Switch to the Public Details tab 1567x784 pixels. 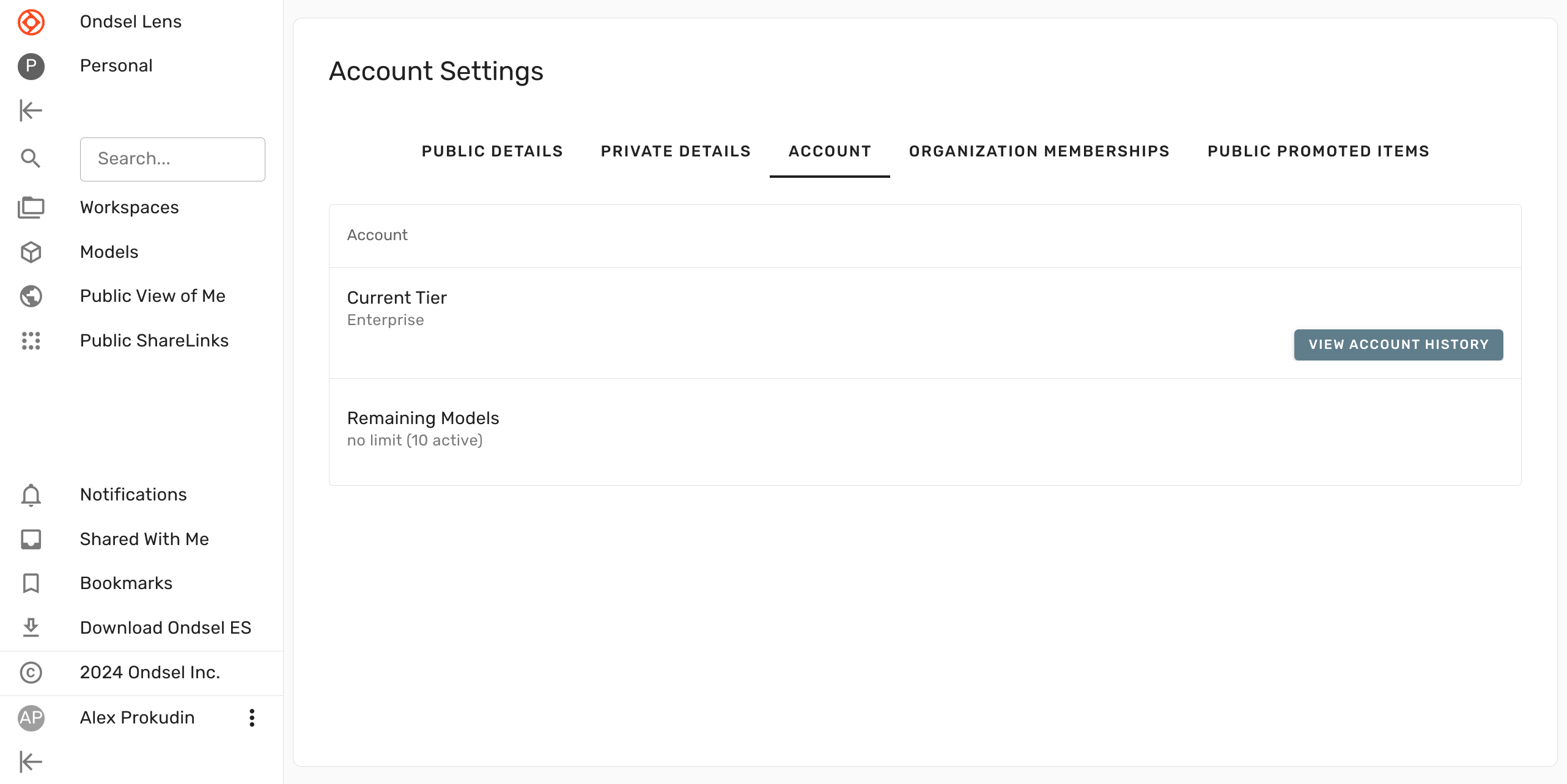point(491,151)
